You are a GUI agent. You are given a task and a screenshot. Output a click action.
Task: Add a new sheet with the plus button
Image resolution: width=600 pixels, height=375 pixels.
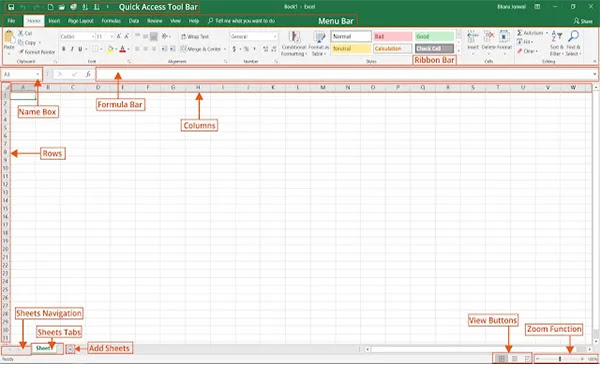[70, 349]
